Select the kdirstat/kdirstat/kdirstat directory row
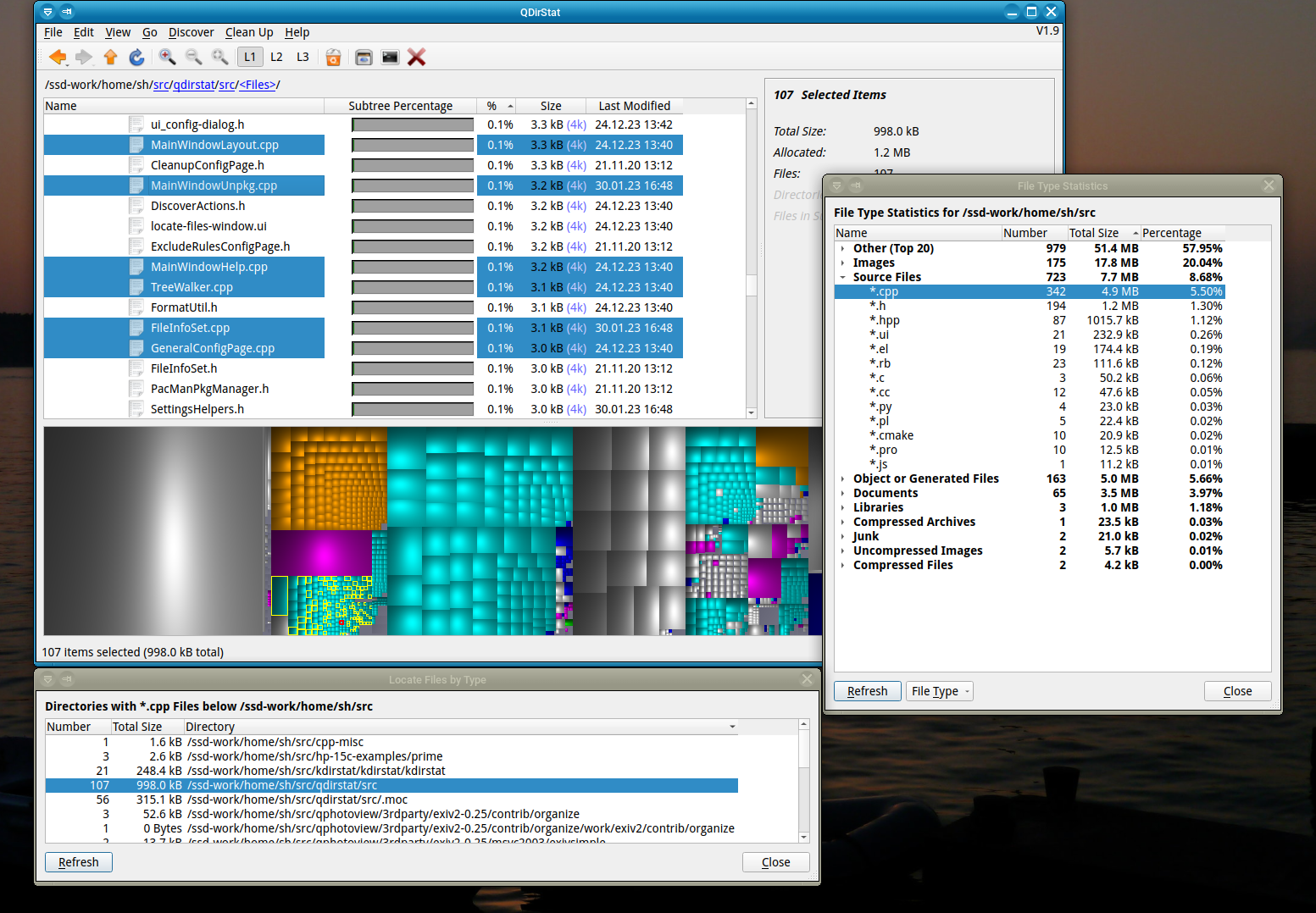 tap(391, 771)
